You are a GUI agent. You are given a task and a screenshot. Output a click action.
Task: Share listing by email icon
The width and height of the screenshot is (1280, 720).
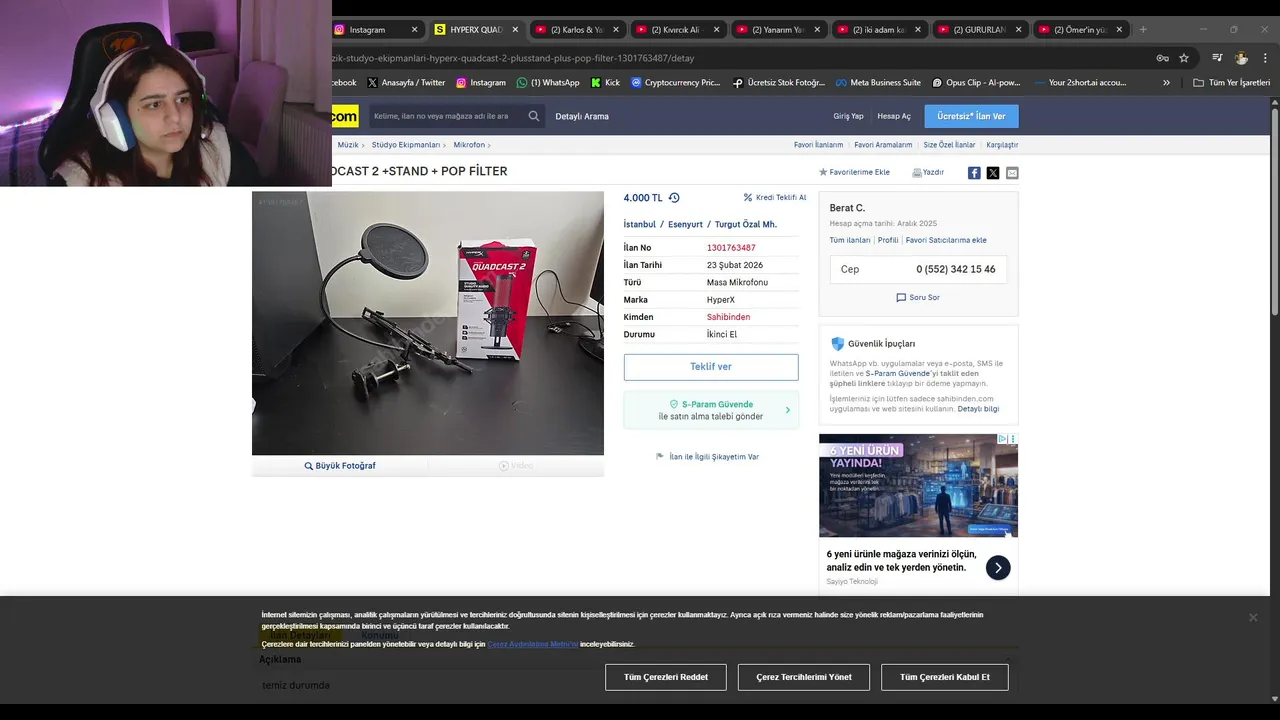coord(1012,173)
